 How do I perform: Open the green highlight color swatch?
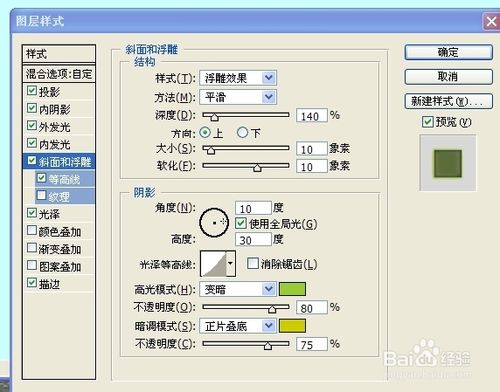point(292,289)
